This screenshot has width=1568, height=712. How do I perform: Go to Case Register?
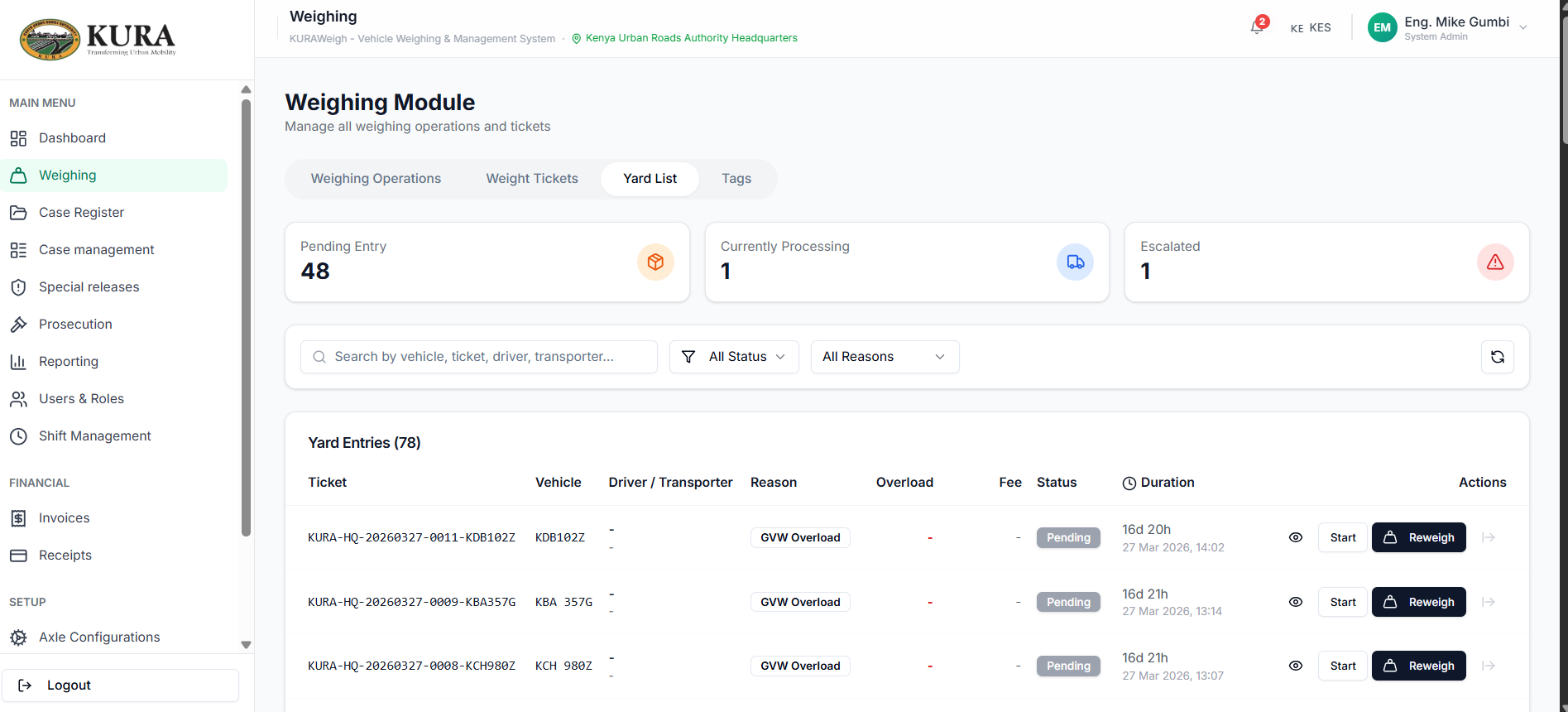tap(114, 213)
